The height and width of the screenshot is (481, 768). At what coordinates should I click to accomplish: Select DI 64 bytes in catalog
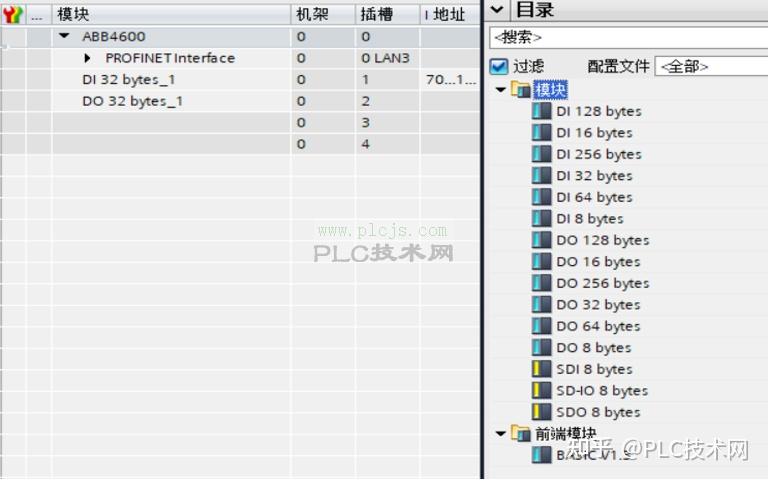[x=594, y=197]
